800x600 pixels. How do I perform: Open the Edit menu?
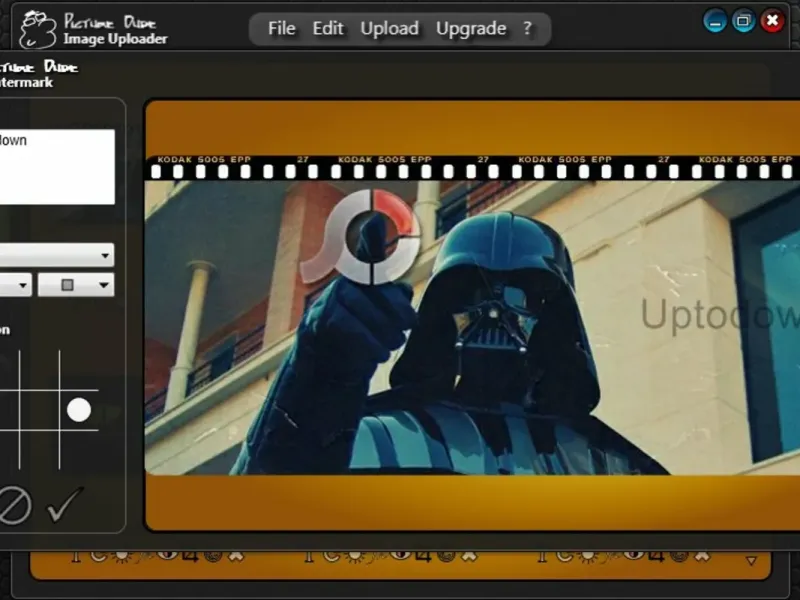point(328,29)
